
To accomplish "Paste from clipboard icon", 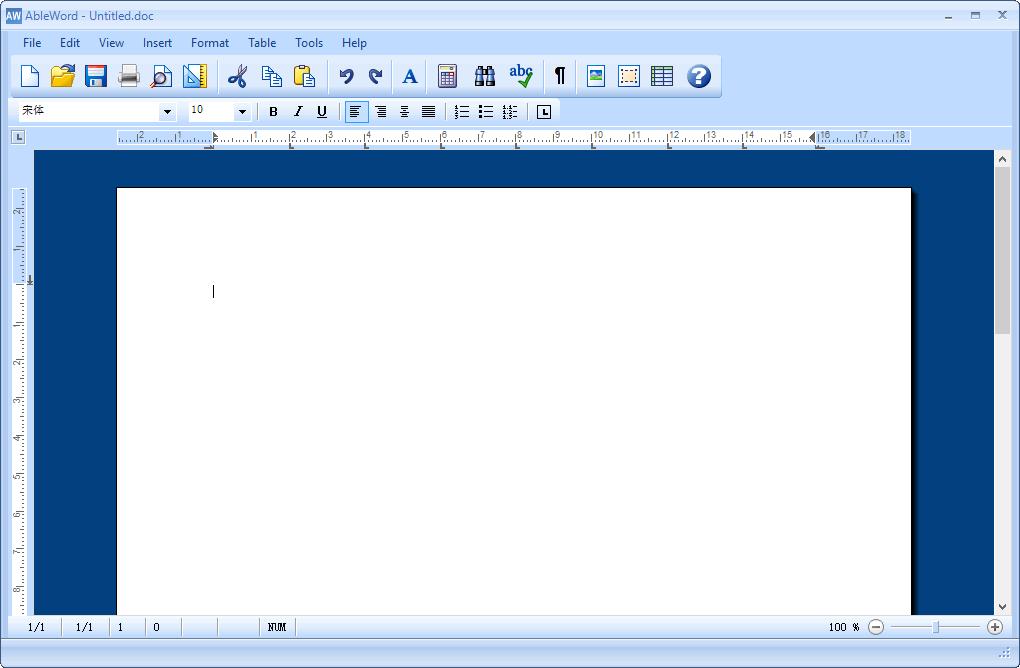I will (304, 76).
